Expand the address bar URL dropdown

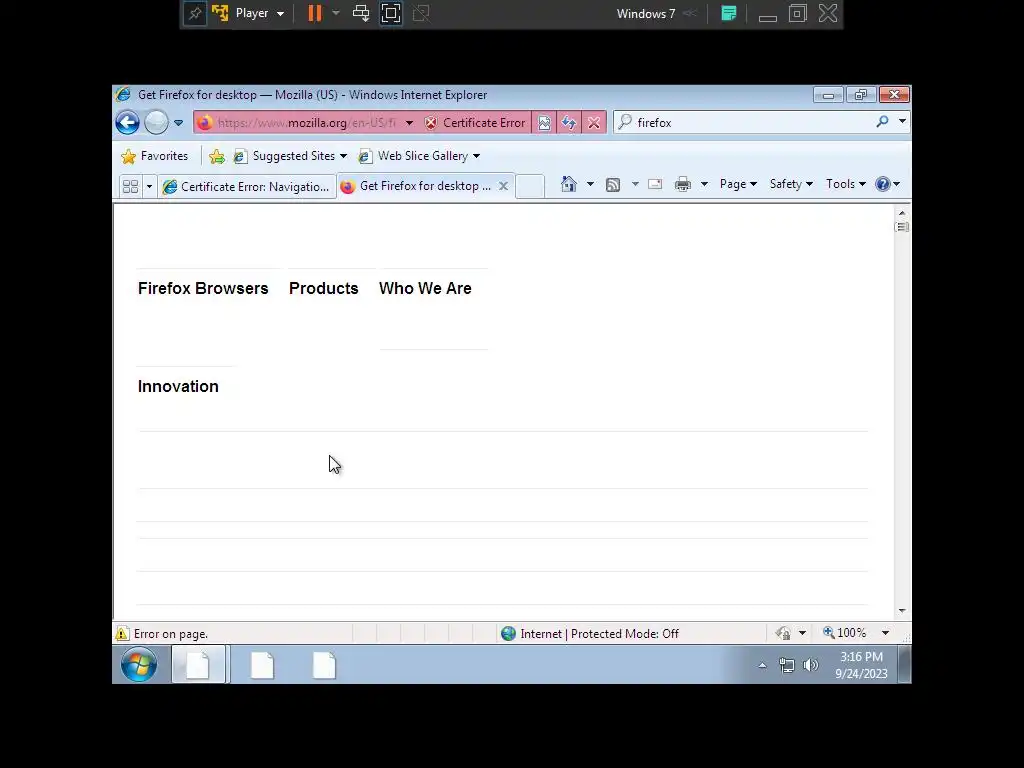(409, 123)
